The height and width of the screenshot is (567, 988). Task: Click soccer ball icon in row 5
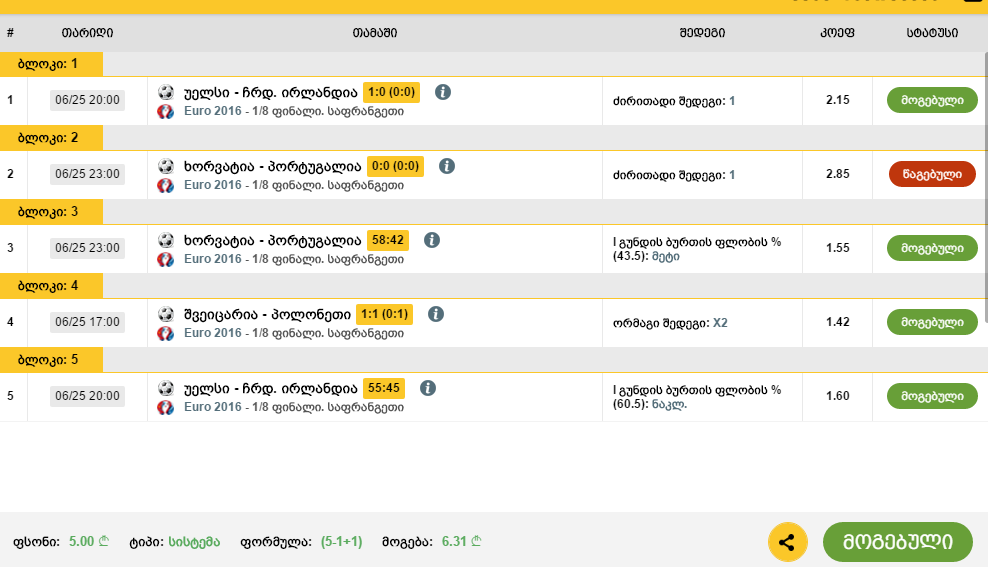click(166, 389)
